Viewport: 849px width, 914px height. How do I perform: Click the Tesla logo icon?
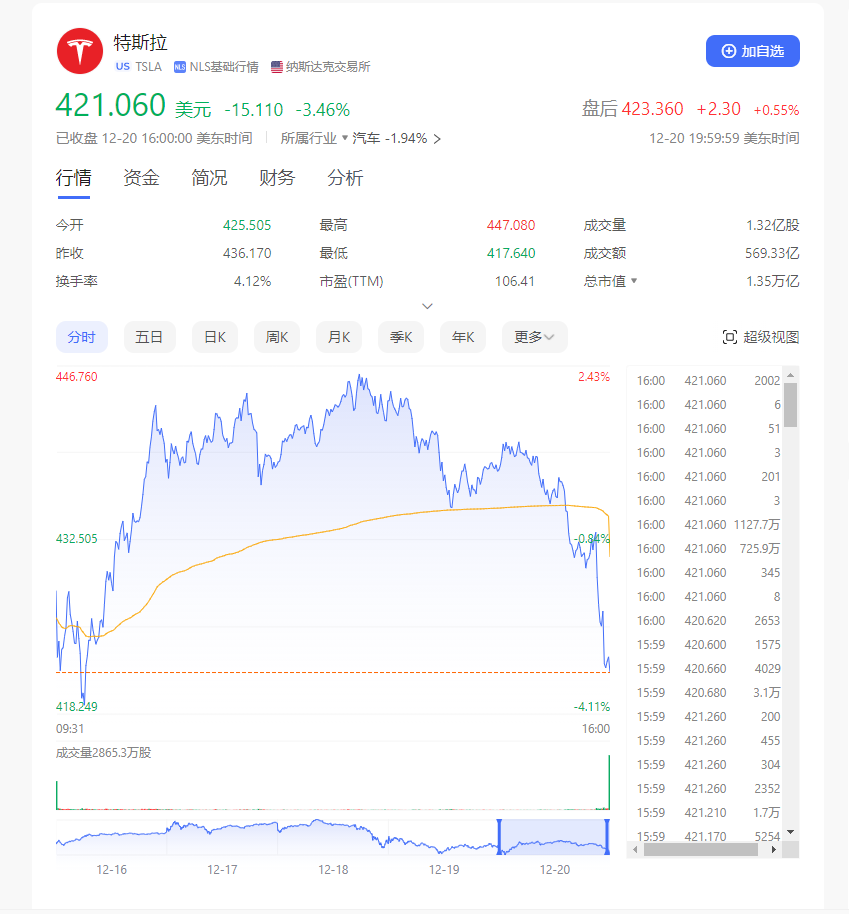click(x=80, y=51)
